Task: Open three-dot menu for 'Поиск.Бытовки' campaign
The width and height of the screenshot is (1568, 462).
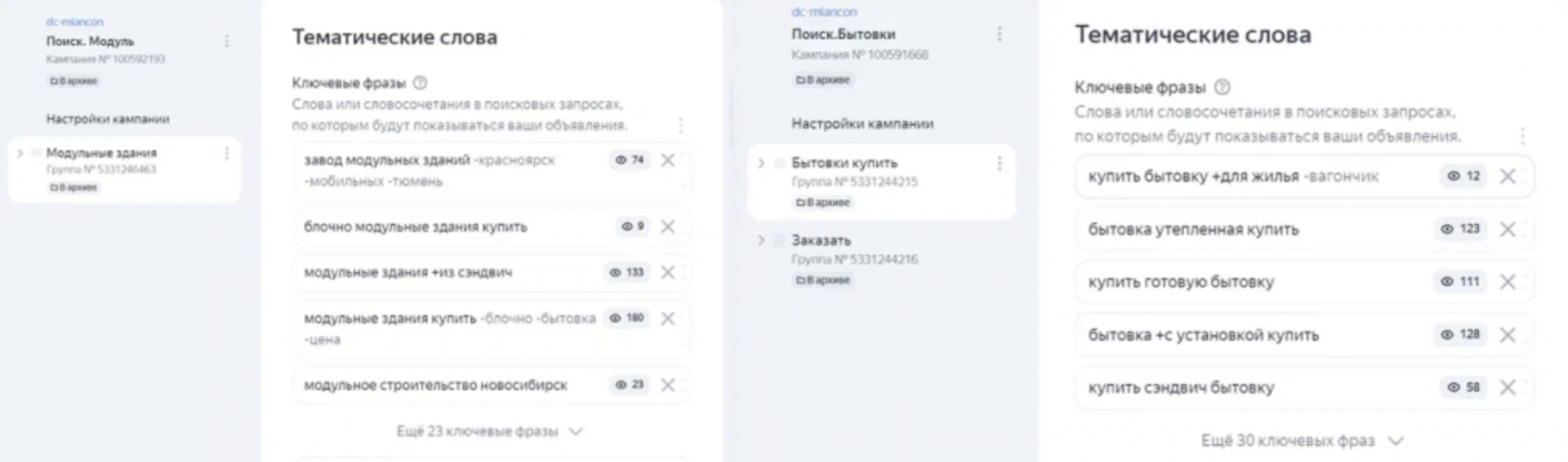Action: click(999, 34)
